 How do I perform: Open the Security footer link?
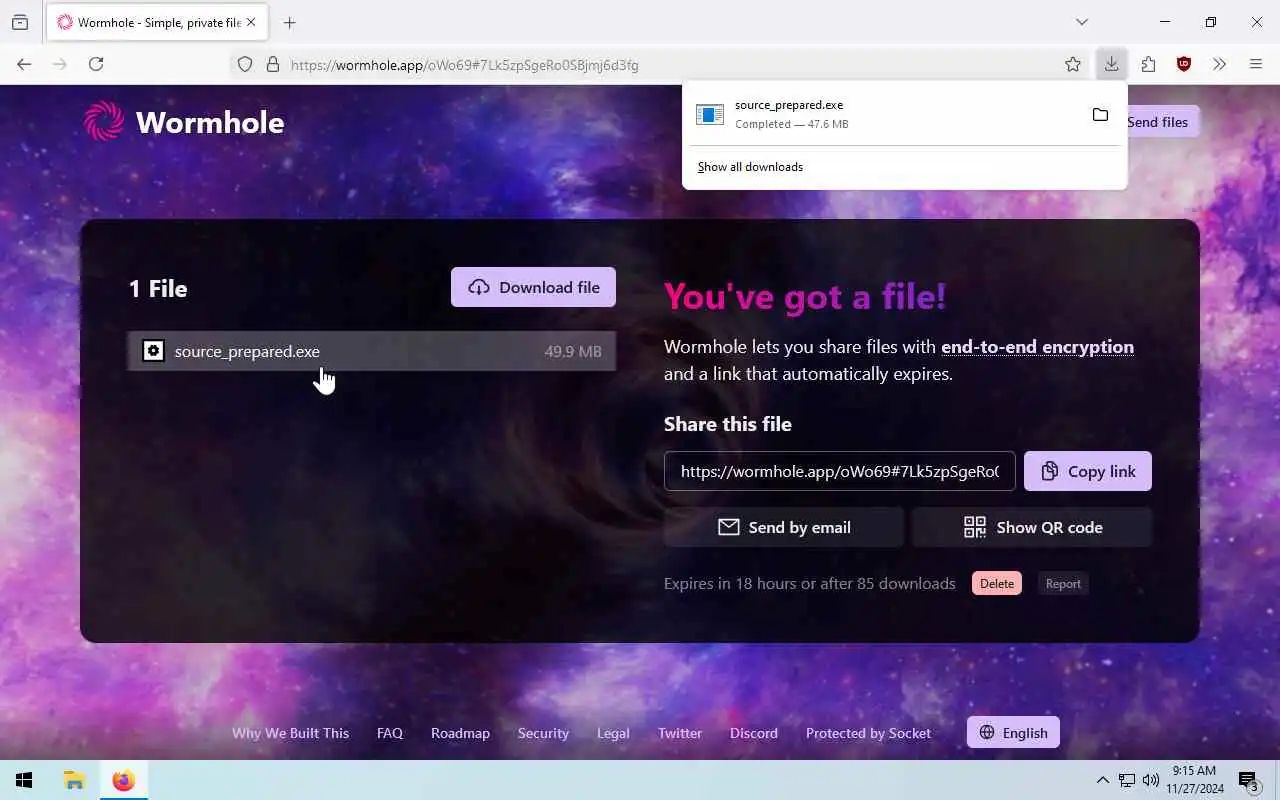(x=543, y=733)
